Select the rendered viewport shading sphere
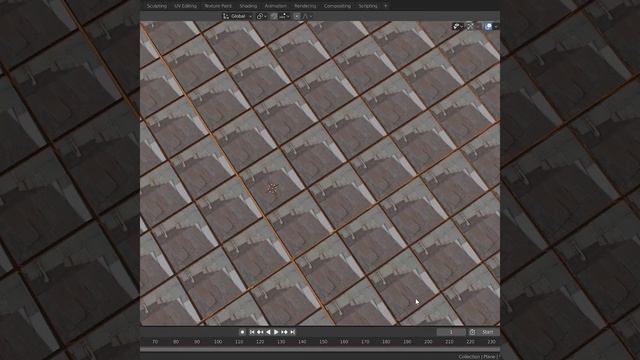Viewport: 640px width, 360px height. click(488, 26)
